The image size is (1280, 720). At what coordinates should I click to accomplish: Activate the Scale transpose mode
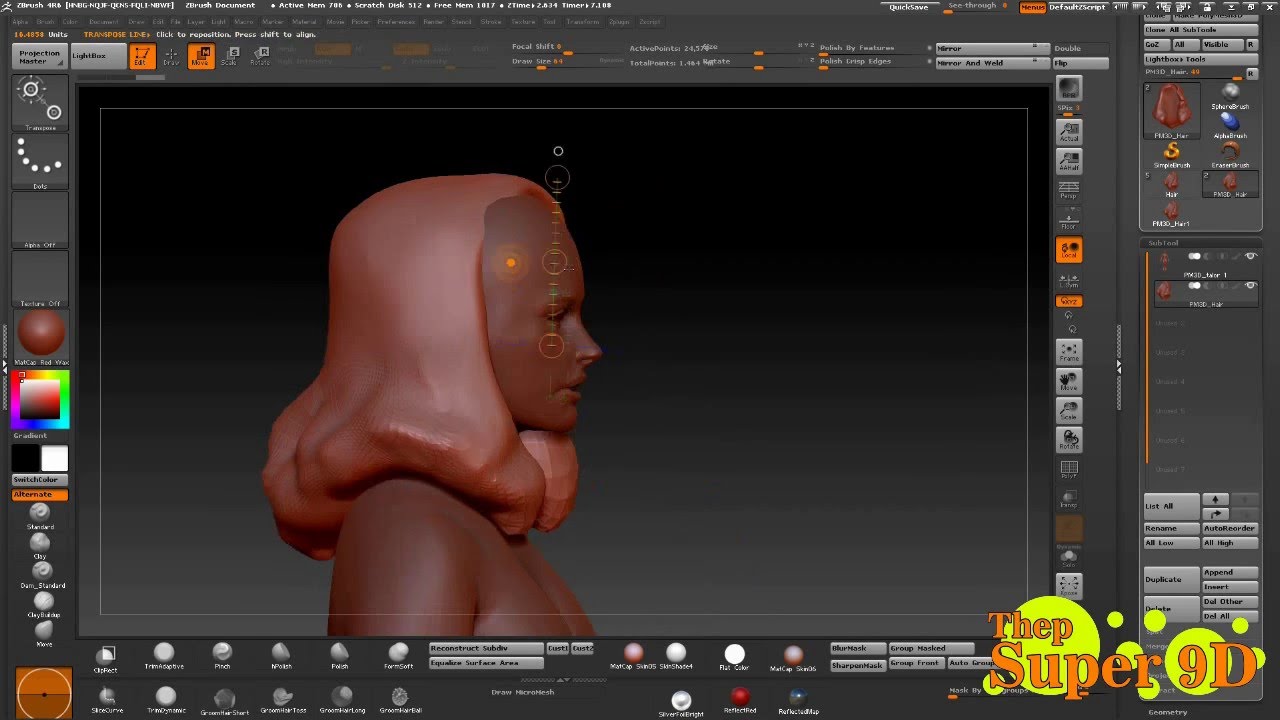(229, 56)
